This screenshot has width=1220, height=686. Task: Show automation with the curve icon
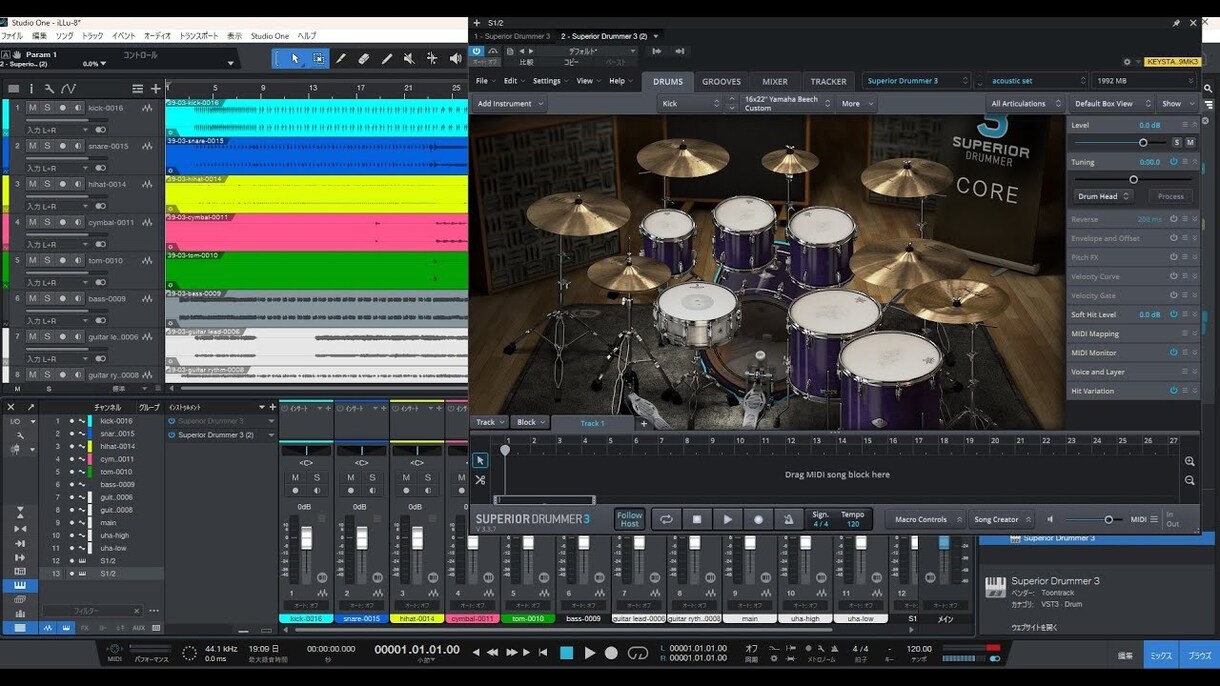pyautogui.click(x=69, y=89)
